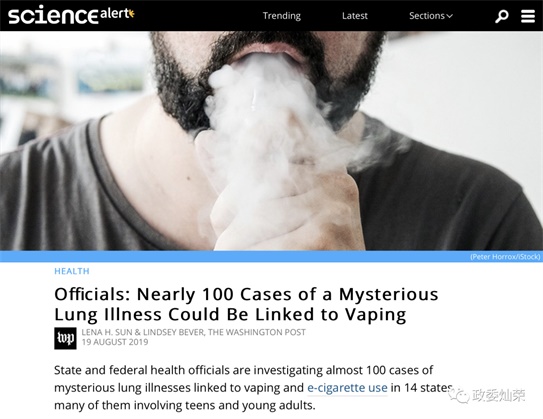The width and height of the screenshot is (543, 419).
Task: Click the ScienceAlert logo
Action: 71,16
